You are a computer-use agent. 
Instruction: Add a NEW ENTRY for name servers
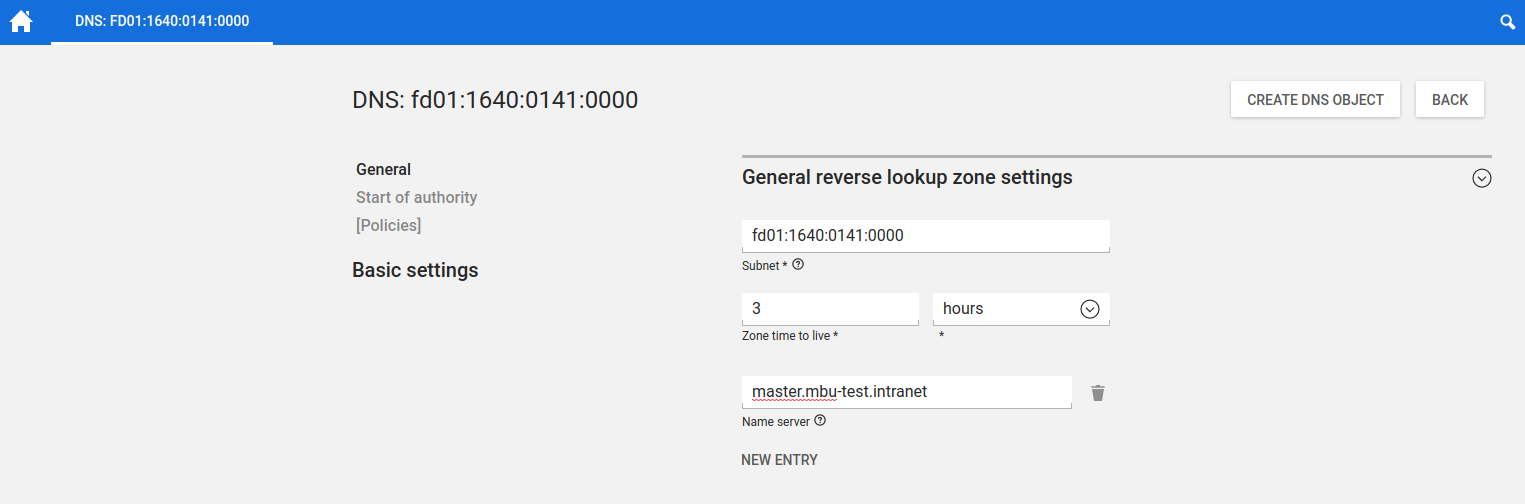[x=779, y=460]
